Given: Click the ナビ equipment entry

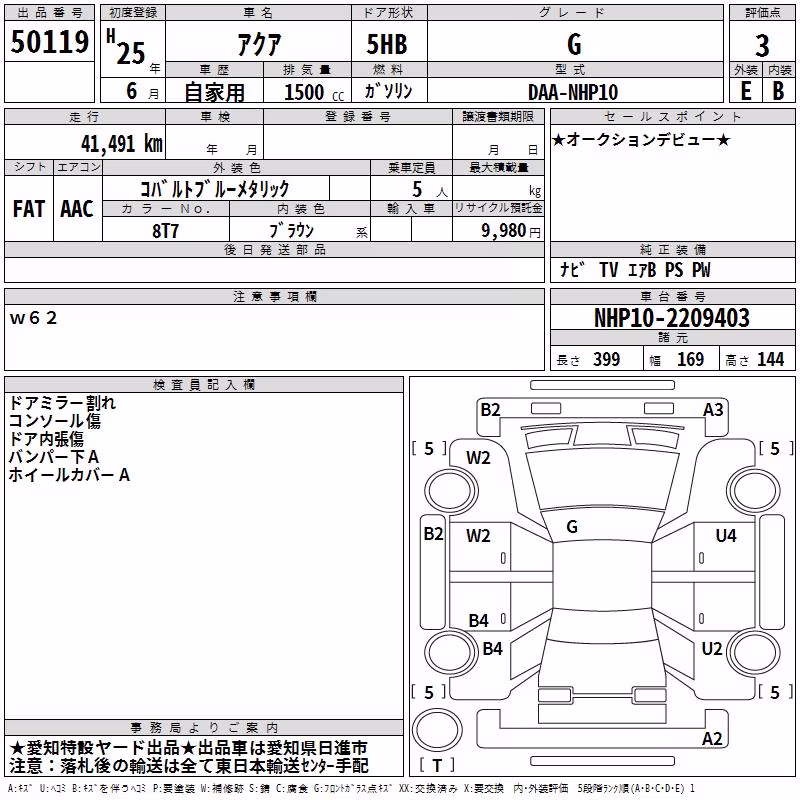Looking at the screenshot, I should click(x=572, y=269).
